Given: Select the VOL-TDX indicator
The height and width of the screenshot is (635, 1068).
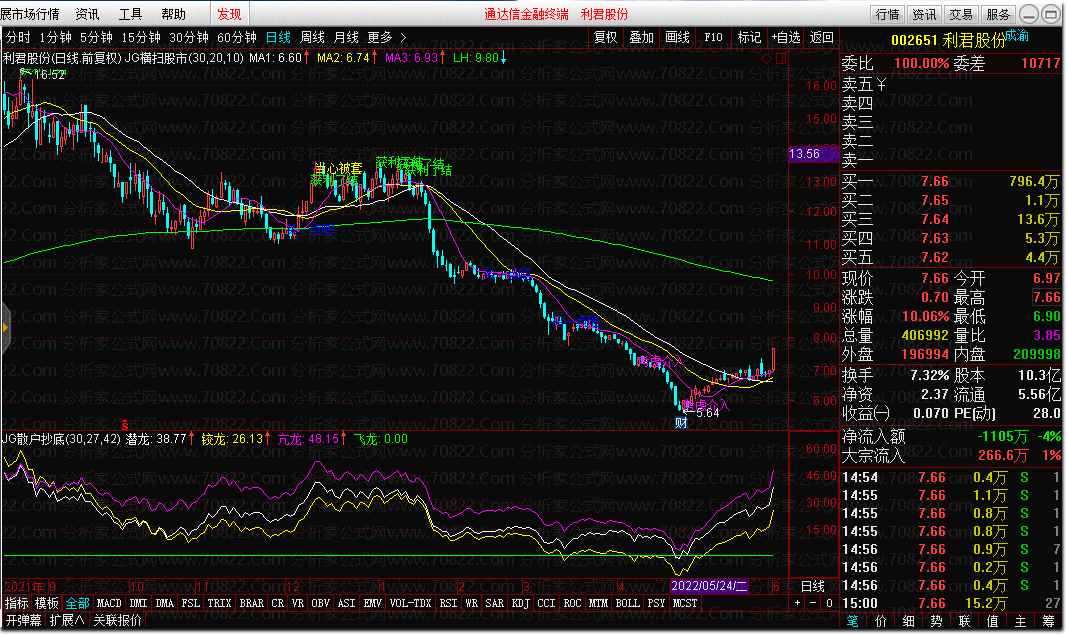Looking at the screenshot, I should click(x=411, y=603).
